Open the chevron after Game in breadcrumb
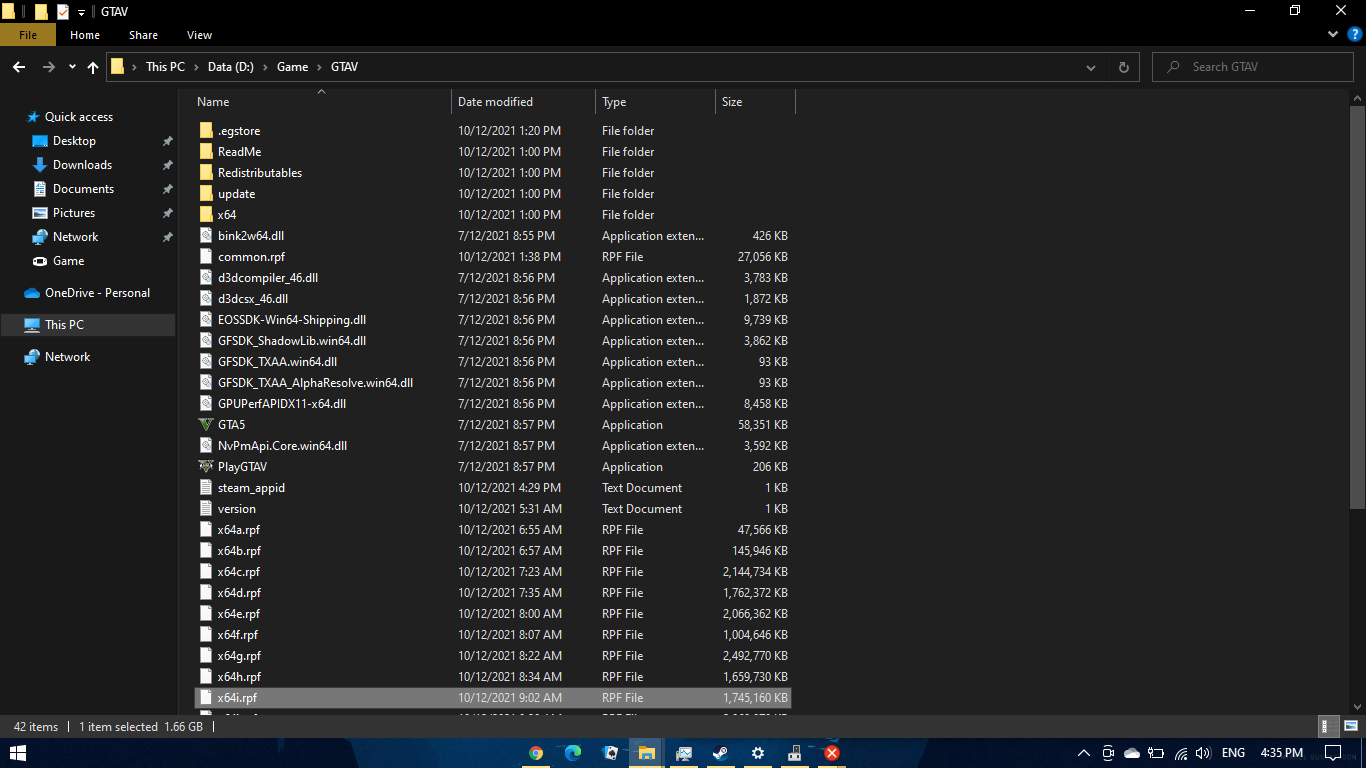The width and height of the screenshot is (1366, 768). (320, 67)
